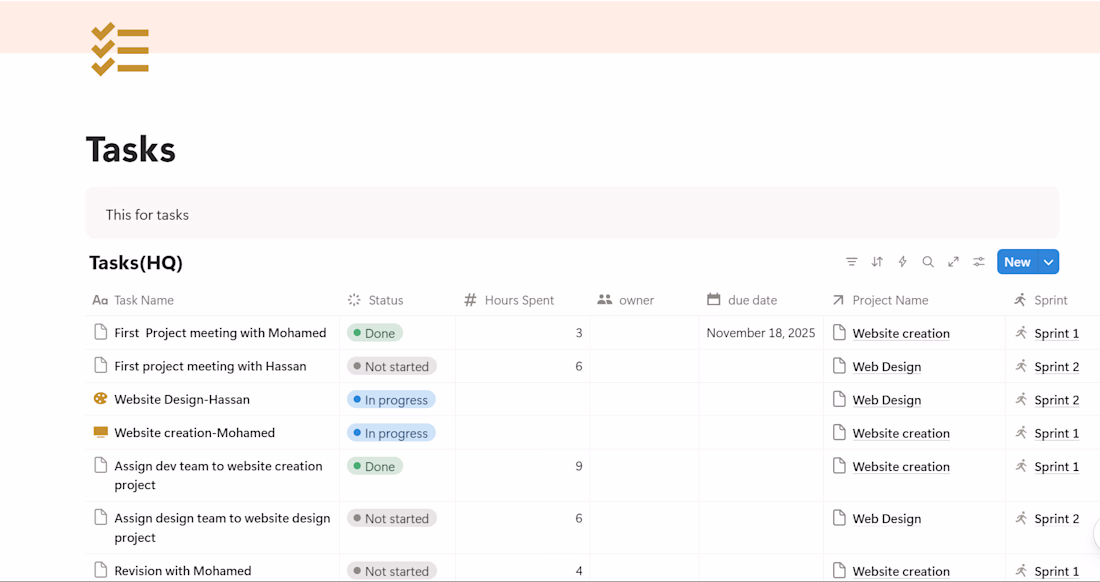Open the Tasks(HQ) database title
The width and height of the screenshot is (1100, 582).
coord(136,263)
